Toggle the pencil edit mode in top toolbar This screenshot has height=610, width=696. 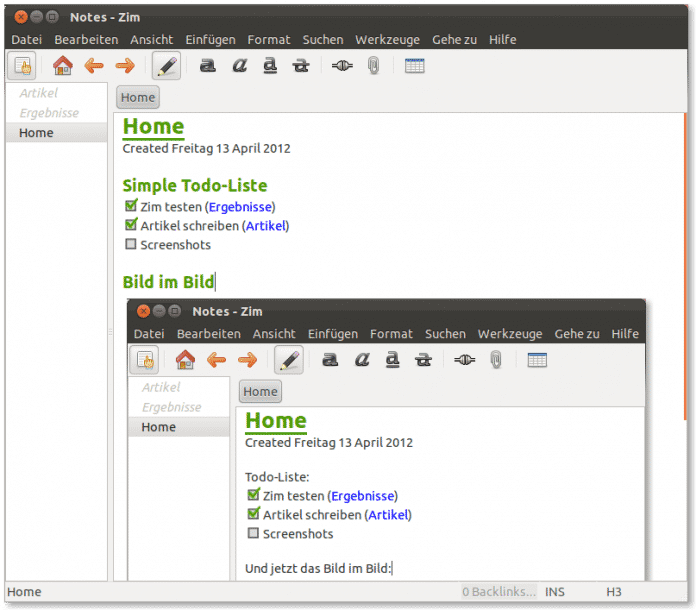pos(167,66)
